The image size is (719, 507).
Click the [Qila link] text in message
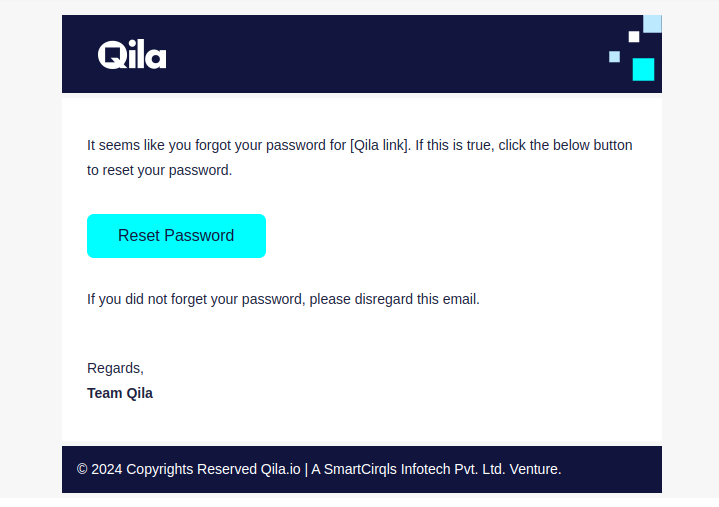[379, 145]
